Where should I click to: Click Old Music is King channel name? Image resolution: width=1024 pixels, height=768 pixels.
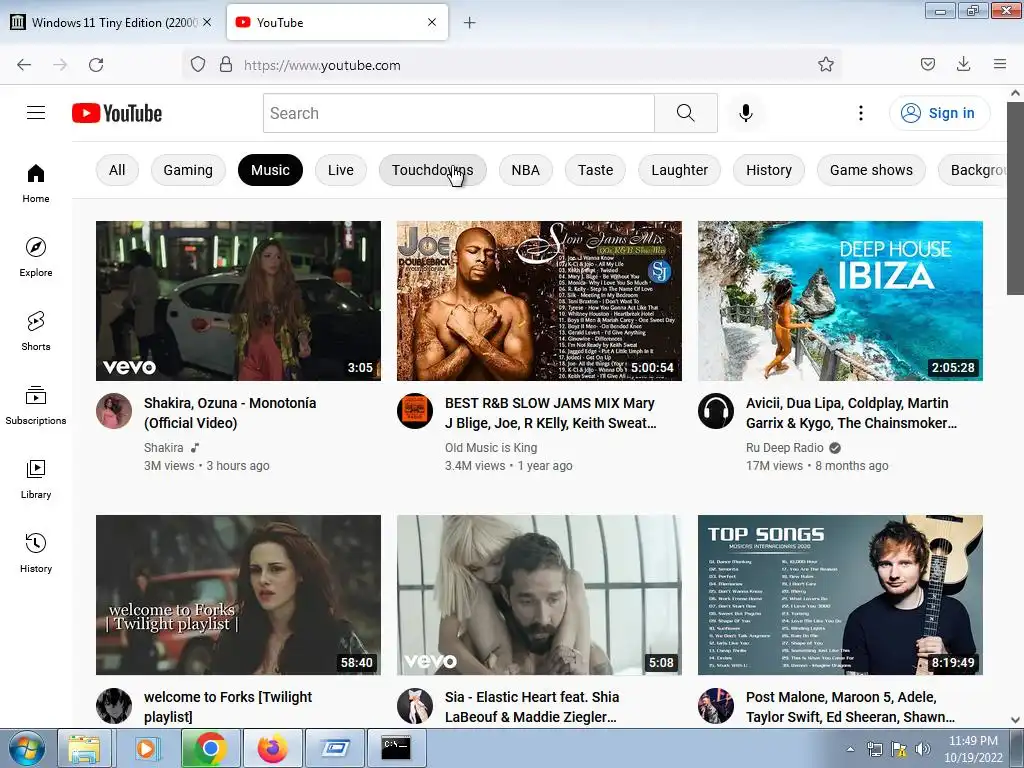(x=491, y=447)
